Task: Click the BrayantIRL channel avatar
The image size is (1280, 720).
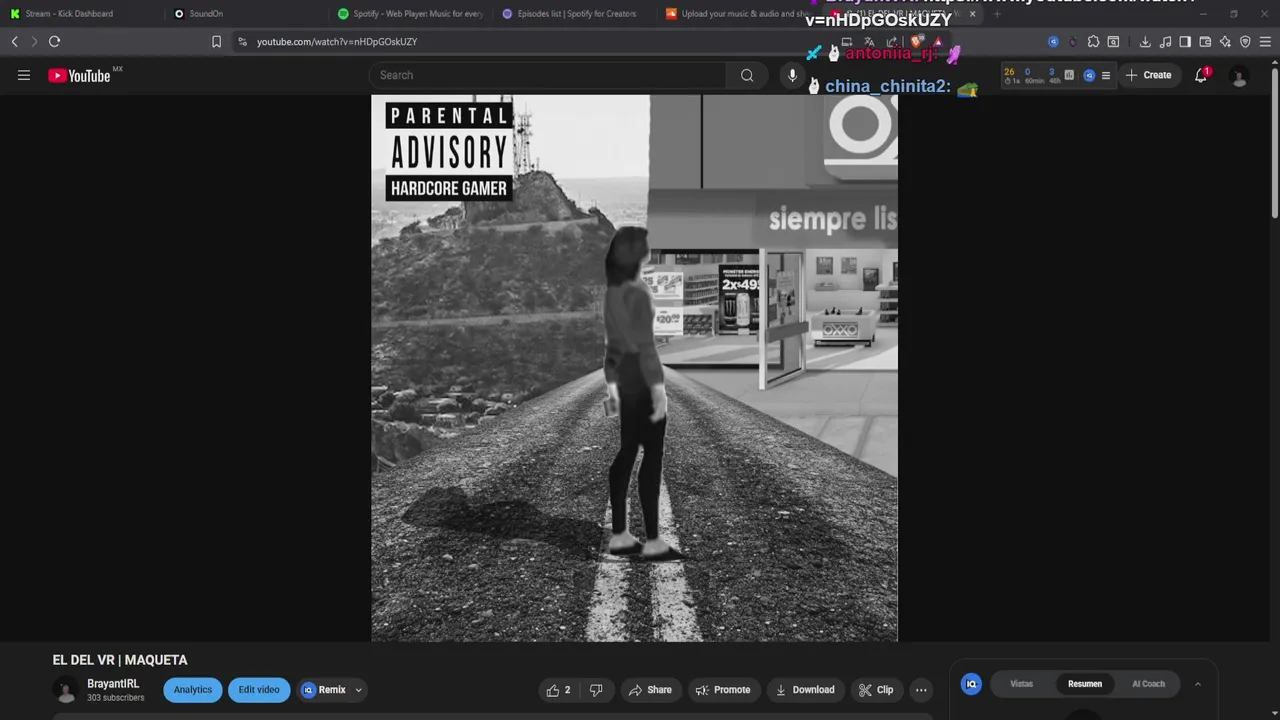Action: 66,690
